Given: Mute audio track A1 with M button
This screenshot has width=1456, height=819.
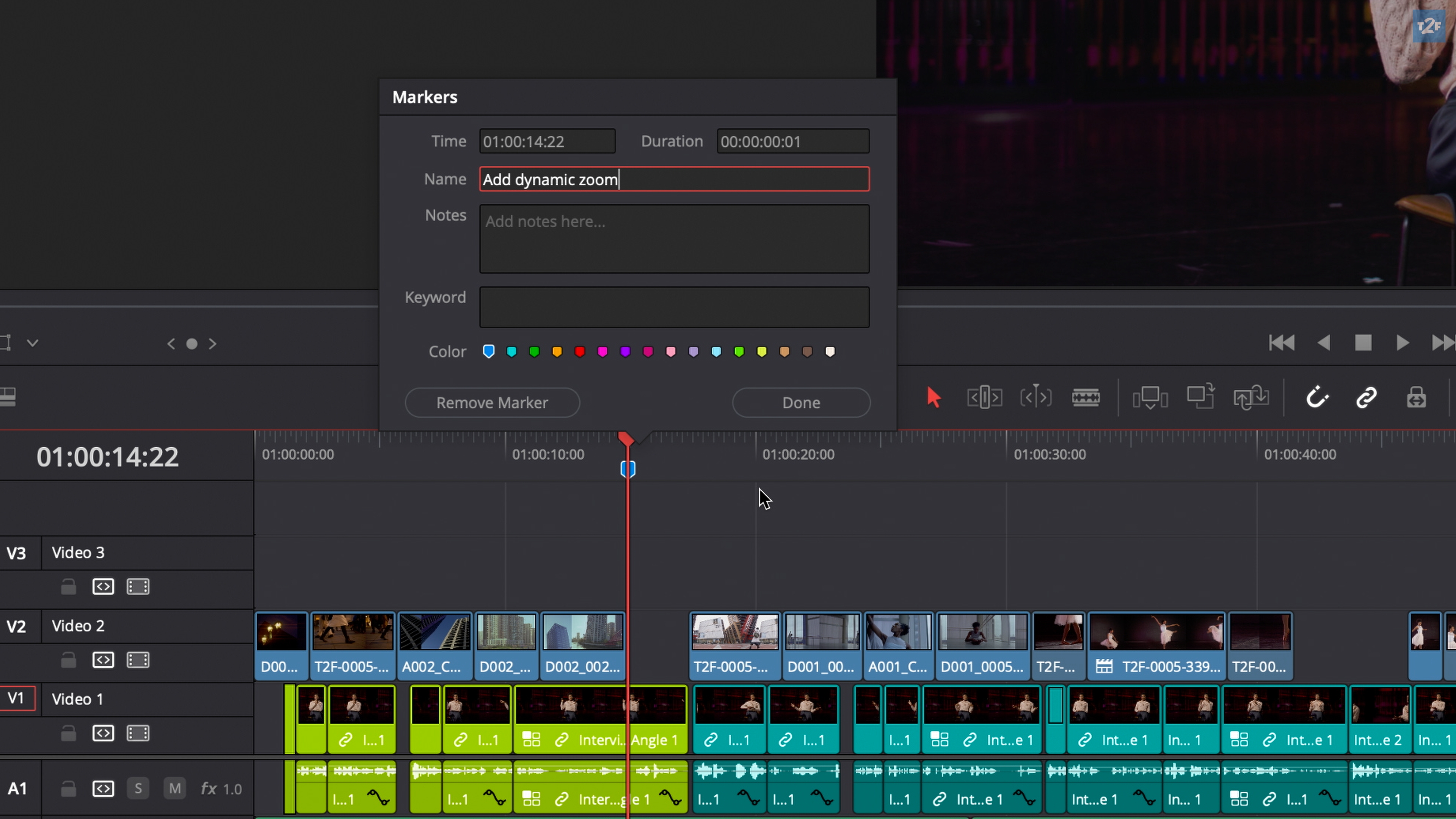Looking at the screenshot, I should [175, 789].
